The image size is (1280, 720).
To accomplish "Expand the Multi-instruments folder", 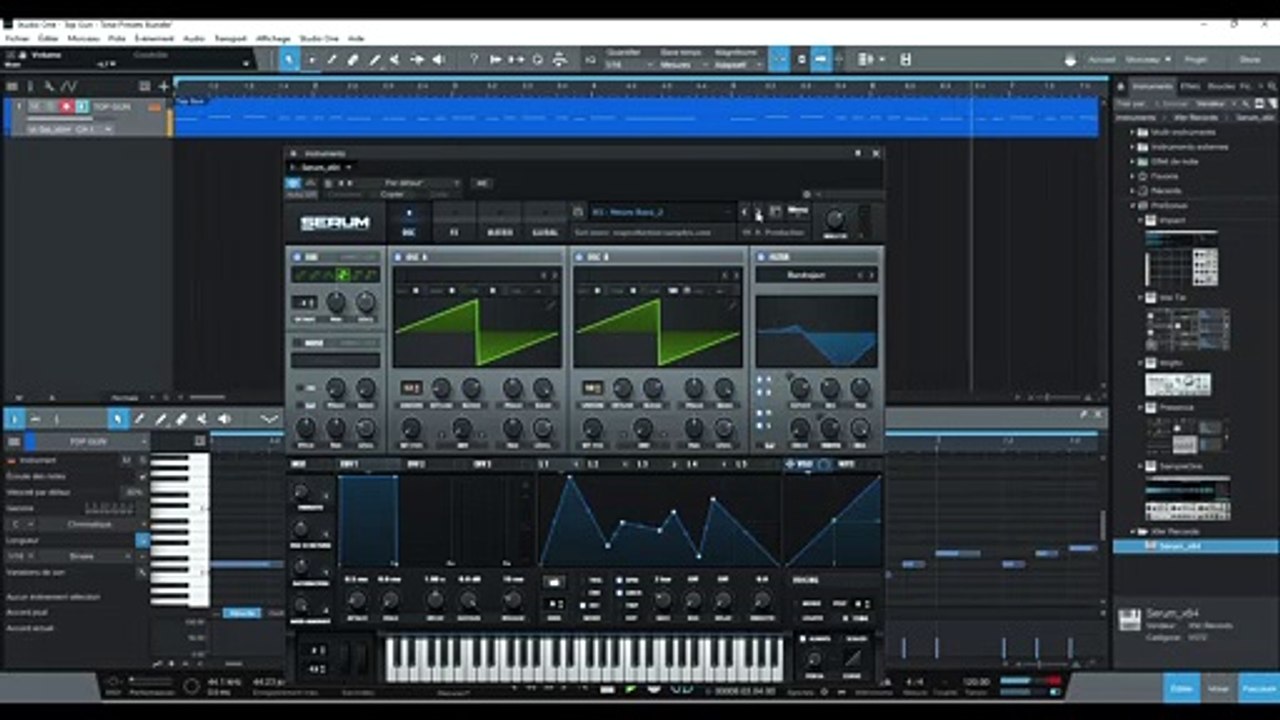I will 1134,132.
